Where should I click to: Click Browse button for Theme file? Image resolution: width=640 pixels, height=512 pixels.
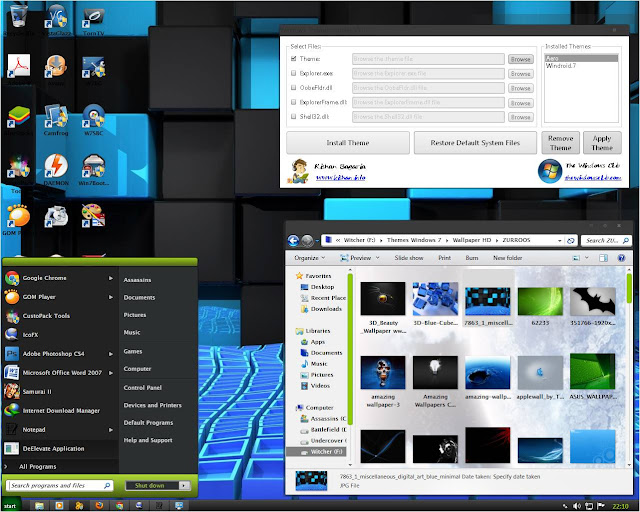(520, 59)
